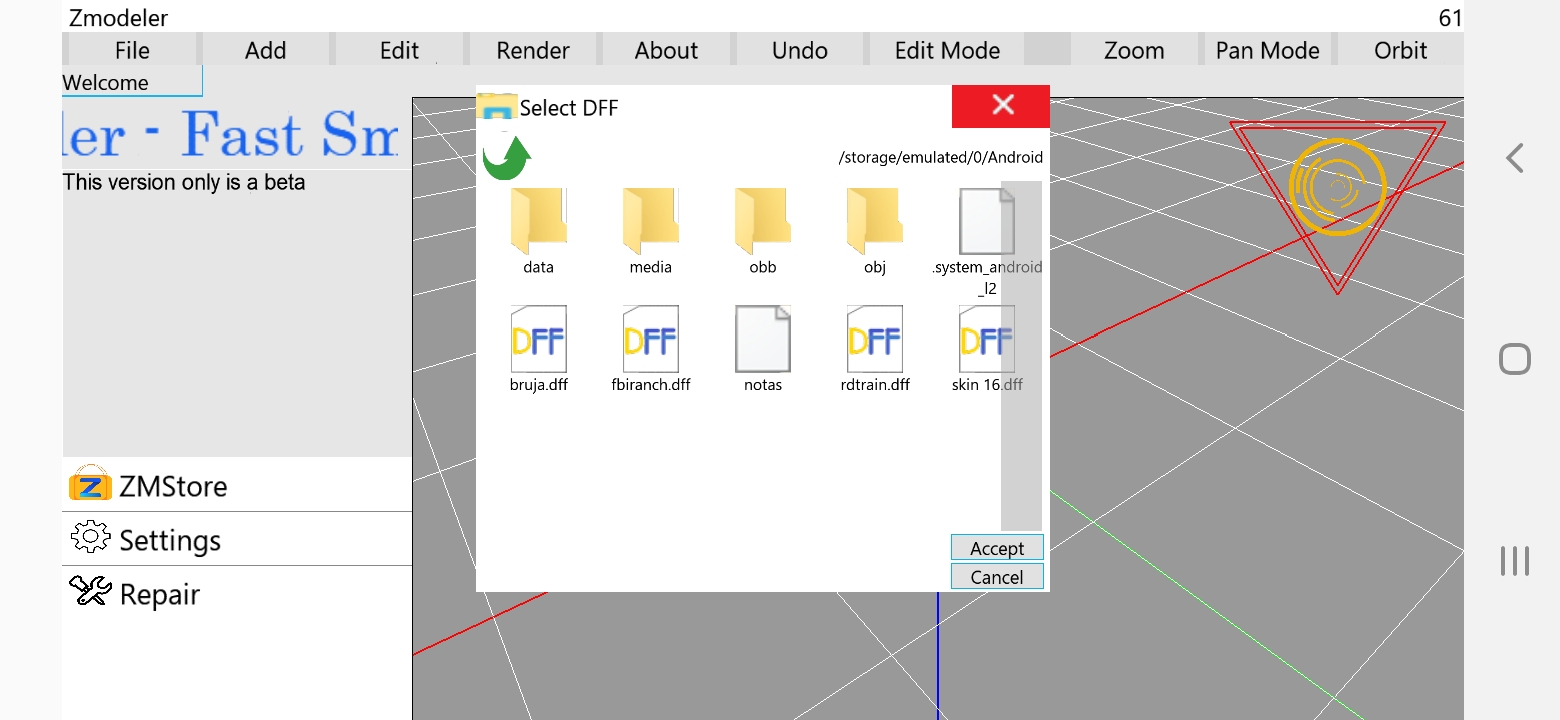Open ZMStore from the side panel
The image size is (1560, 720).
coord(237,485)
